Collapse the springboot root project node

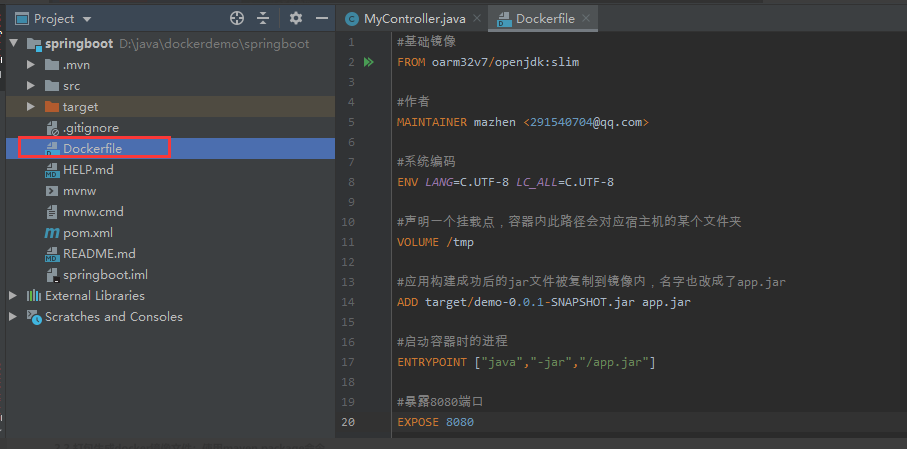pyautogui.click(x=13, y=44)
